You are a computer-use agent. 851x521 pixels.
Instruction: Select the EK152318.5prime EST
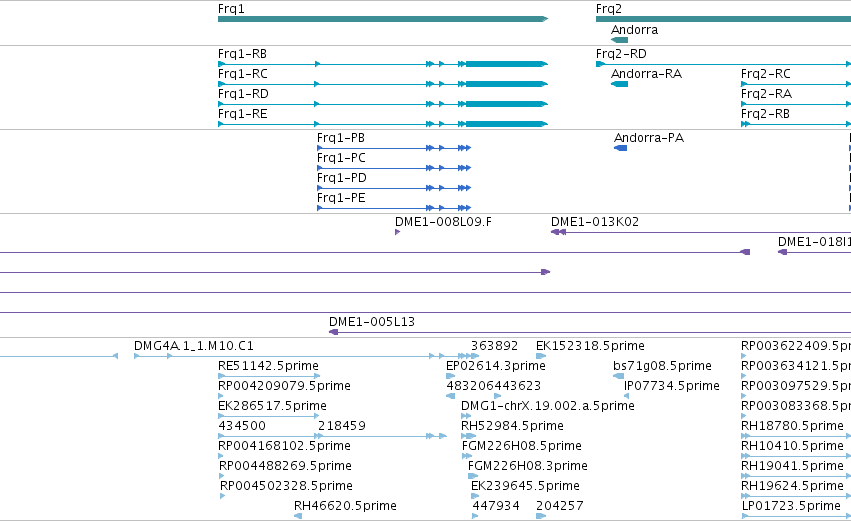point(541,357)
